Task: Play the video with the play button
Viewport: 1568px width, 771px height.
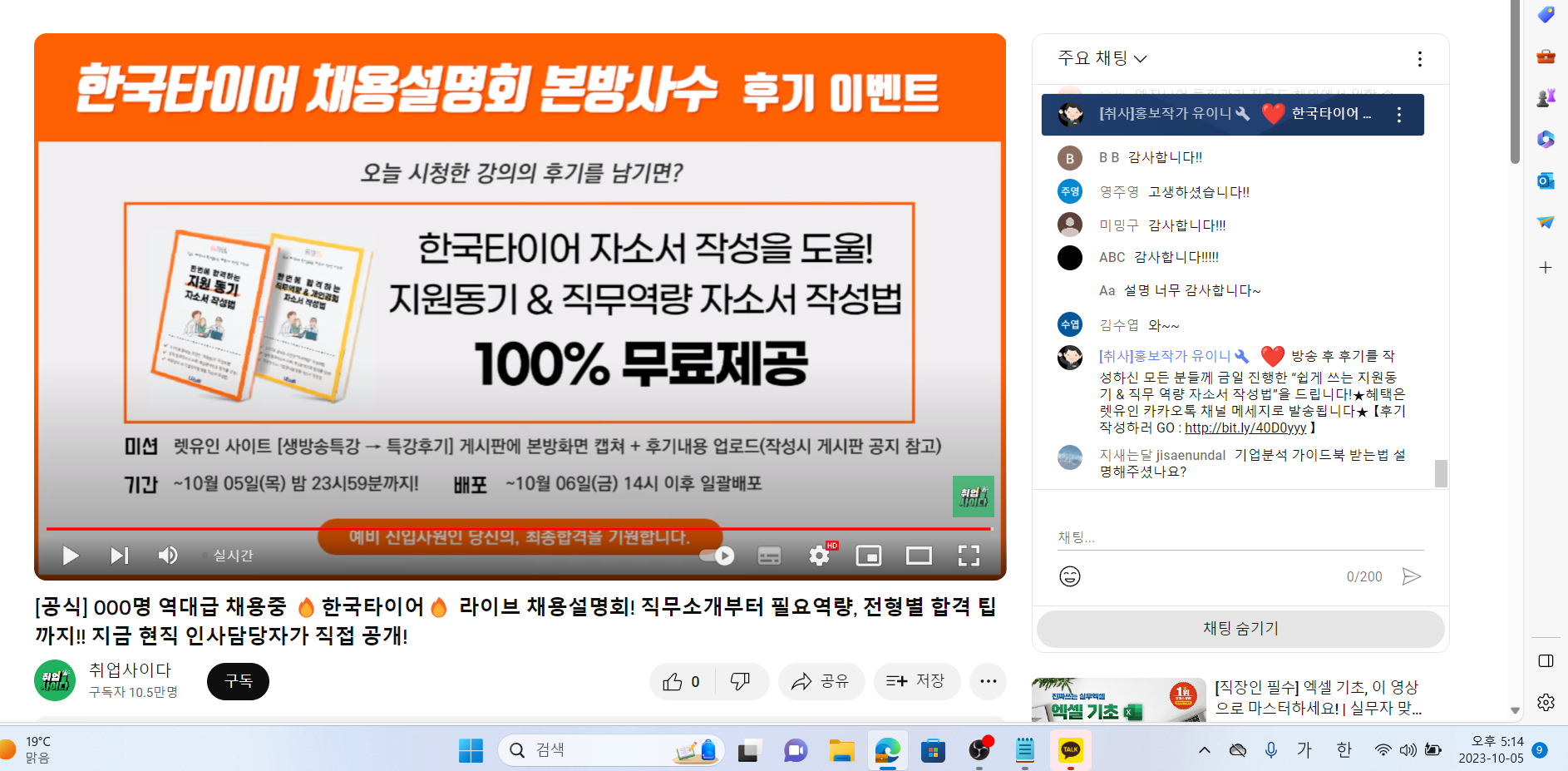Action: (x=71, y=556)
